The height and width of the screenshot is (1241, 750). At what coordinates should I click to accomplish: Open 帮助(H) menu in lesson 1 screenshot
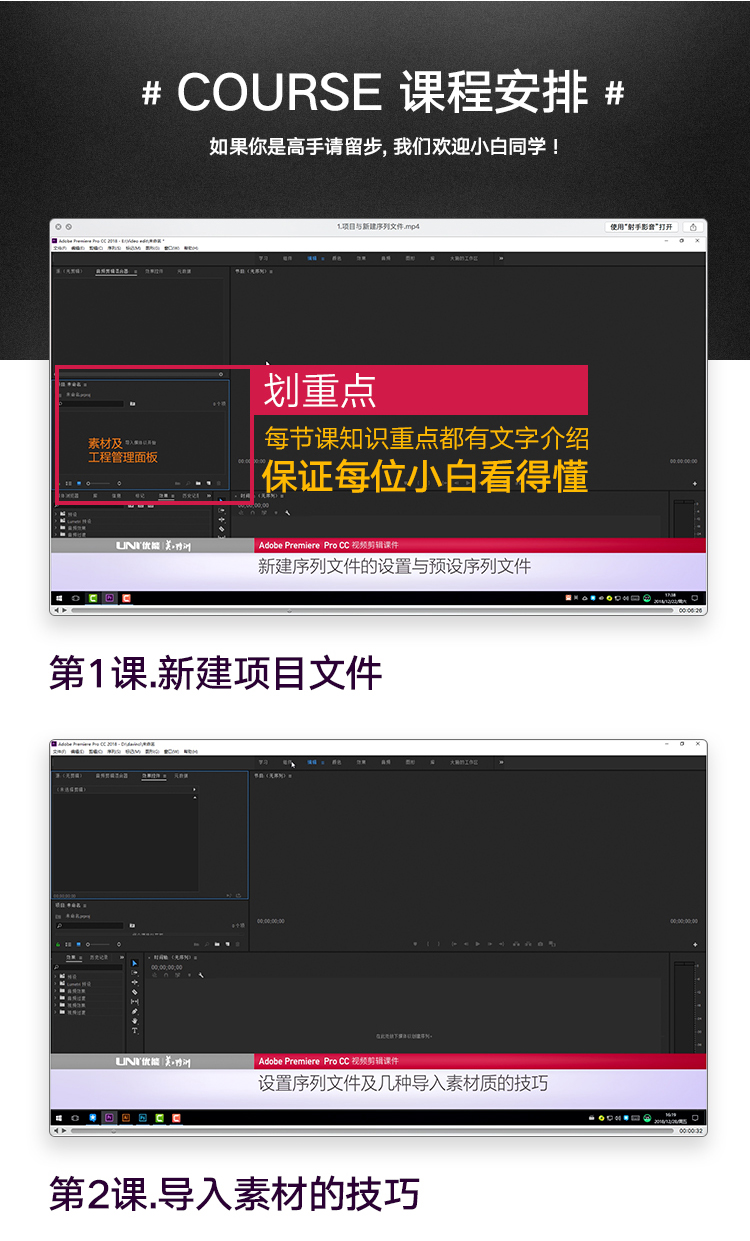190,248
